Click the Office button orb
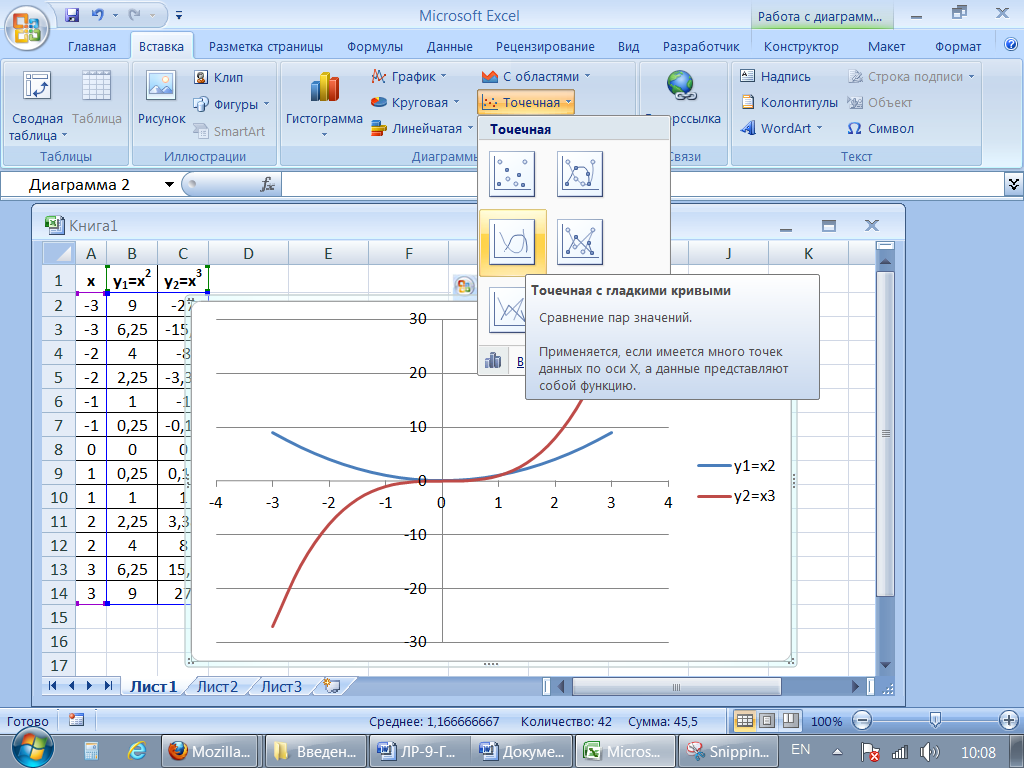Image resolution: width=1024 pixels, height=768 pixels. (27, 27)
